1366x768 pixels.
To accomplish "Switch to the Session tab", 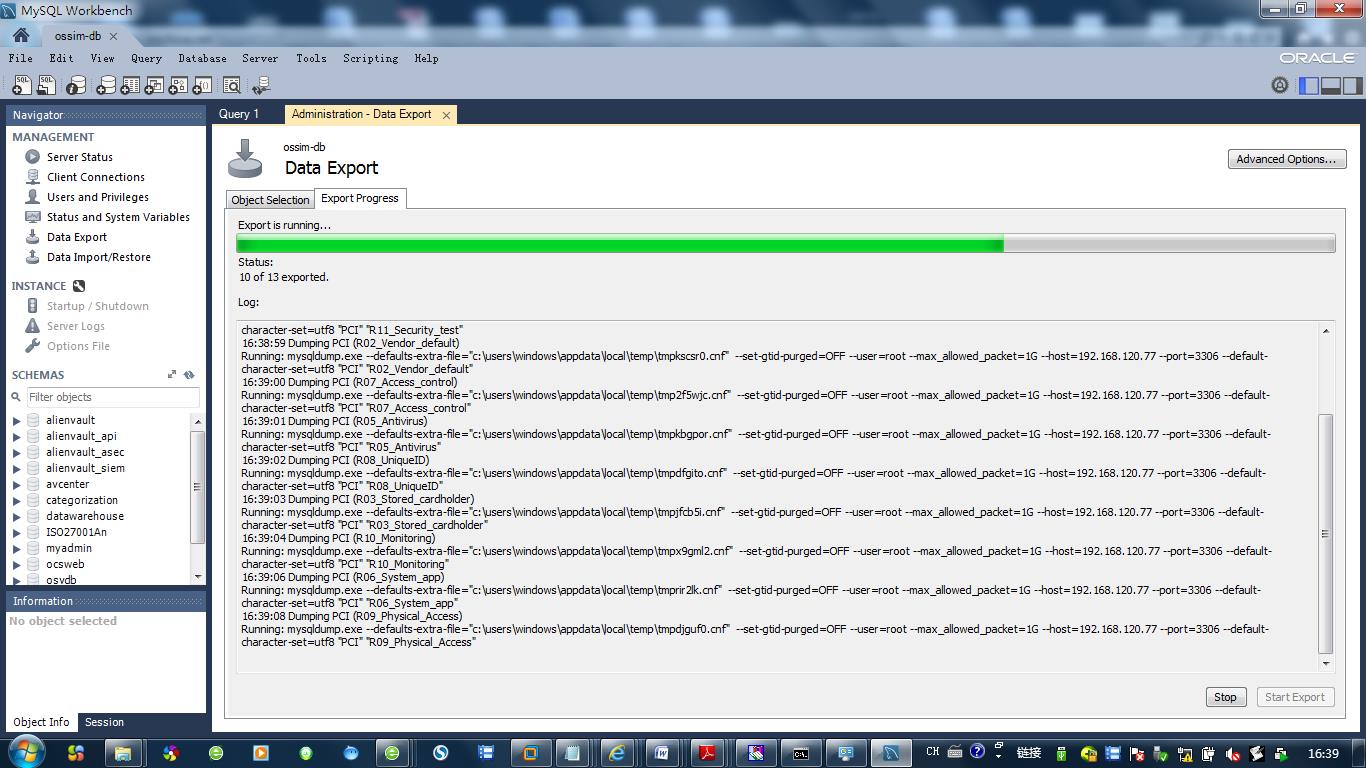I will [104, 722].
